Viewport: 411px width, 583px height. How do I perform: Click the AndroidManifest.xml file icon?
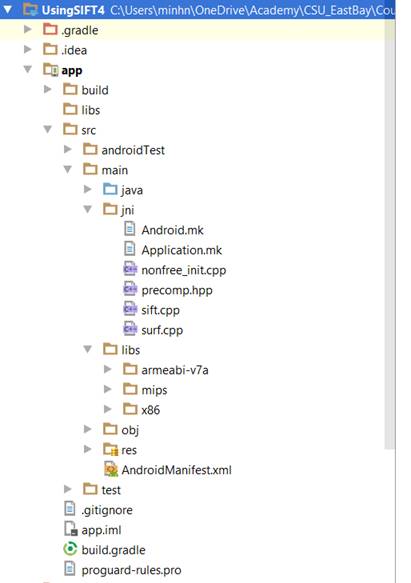click(x=111, y=470)
